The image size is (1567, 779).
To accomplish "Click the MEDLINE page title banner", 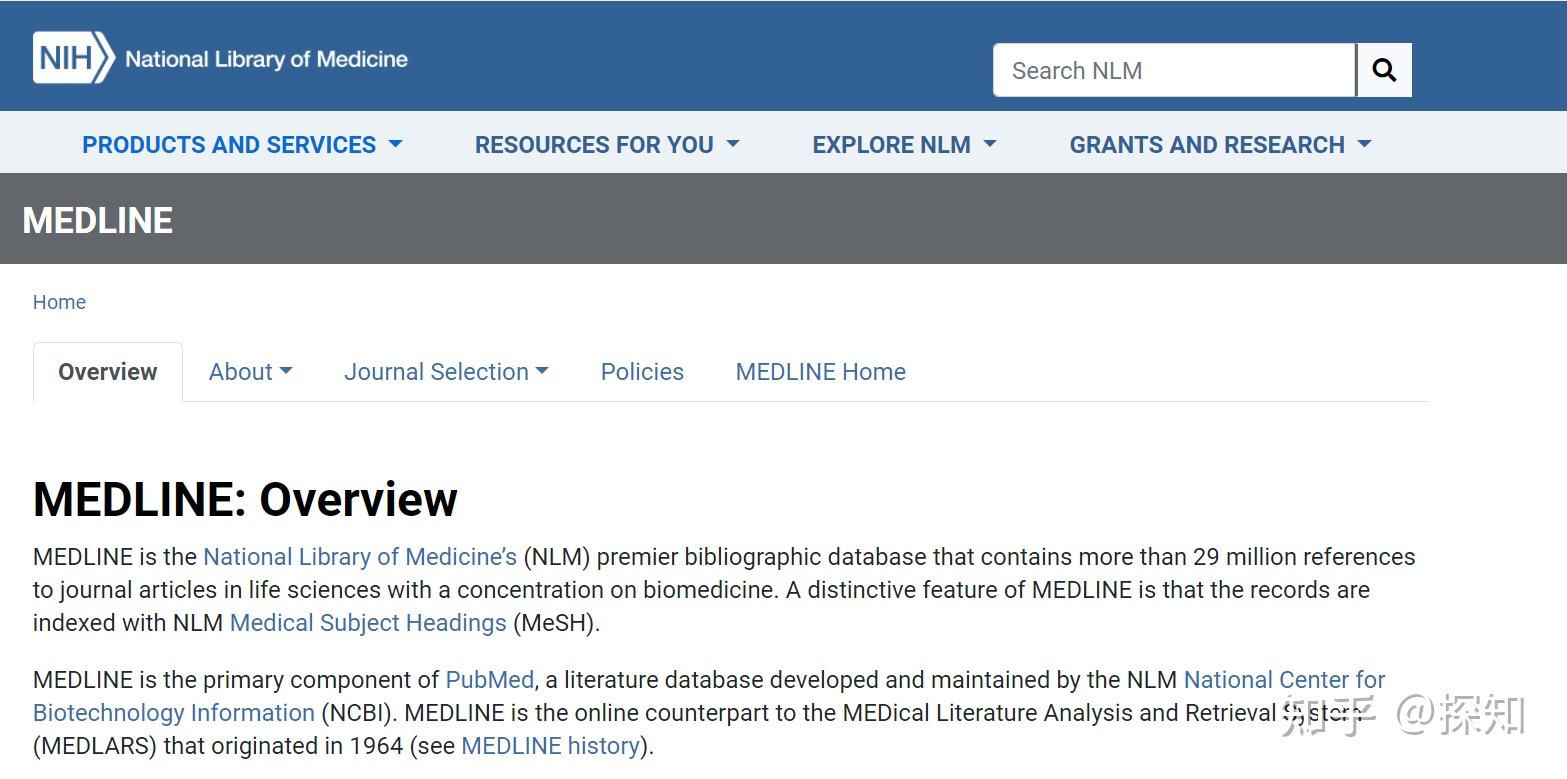I will 98,219.
